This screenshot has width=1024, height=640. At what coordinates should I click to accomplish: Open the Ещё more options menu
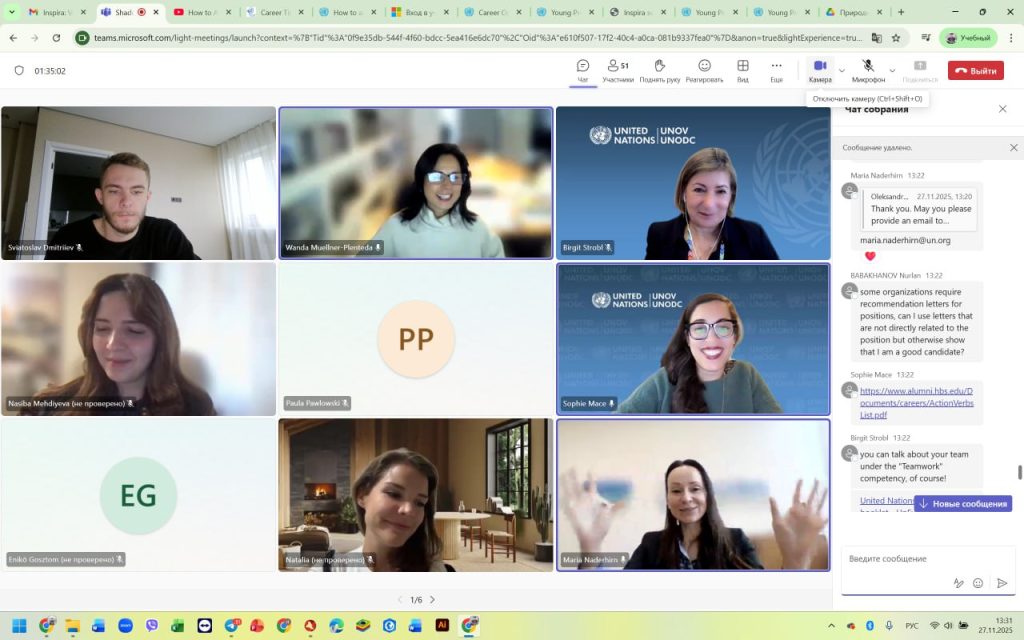[x=776, y=70]
